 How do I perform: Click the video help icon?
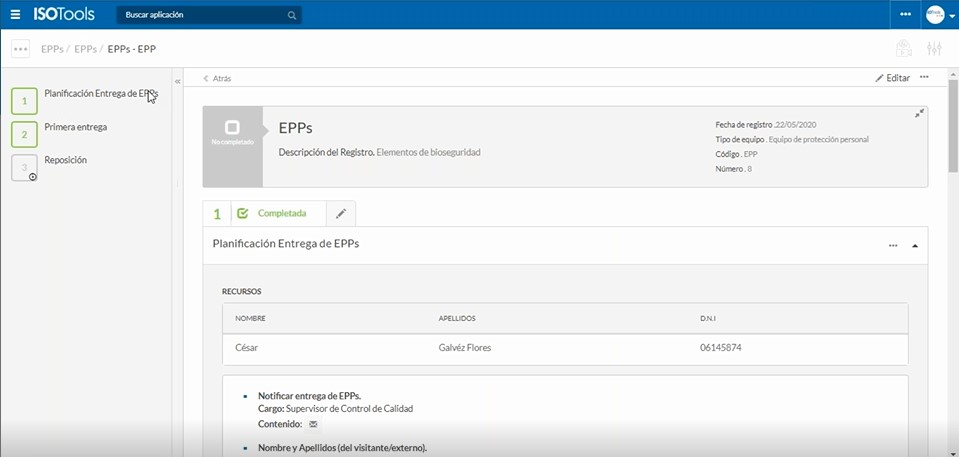[x=903, y=49]
